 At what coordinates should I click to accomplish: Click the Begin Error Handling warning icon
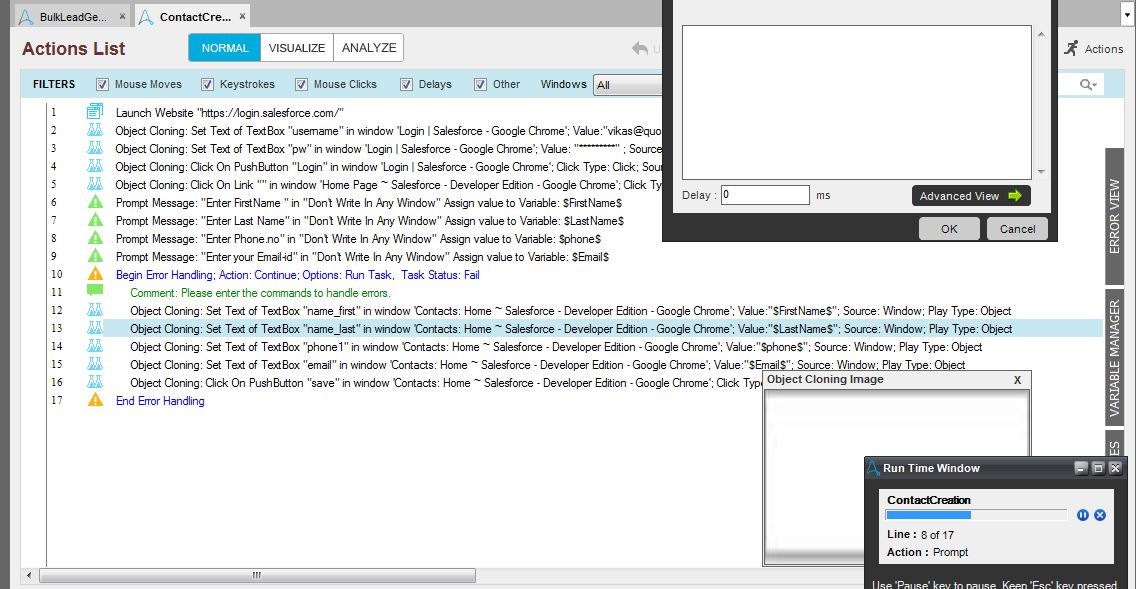[95, 274]
